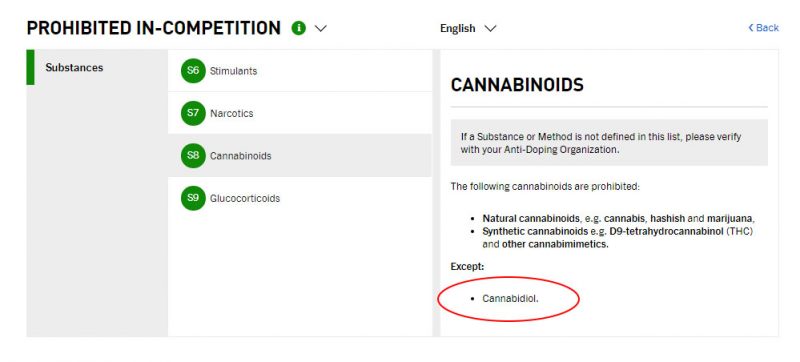Click the Cannabinoids panel heading
This screenshot has height=362, width=800.
(x=517, y=85)
